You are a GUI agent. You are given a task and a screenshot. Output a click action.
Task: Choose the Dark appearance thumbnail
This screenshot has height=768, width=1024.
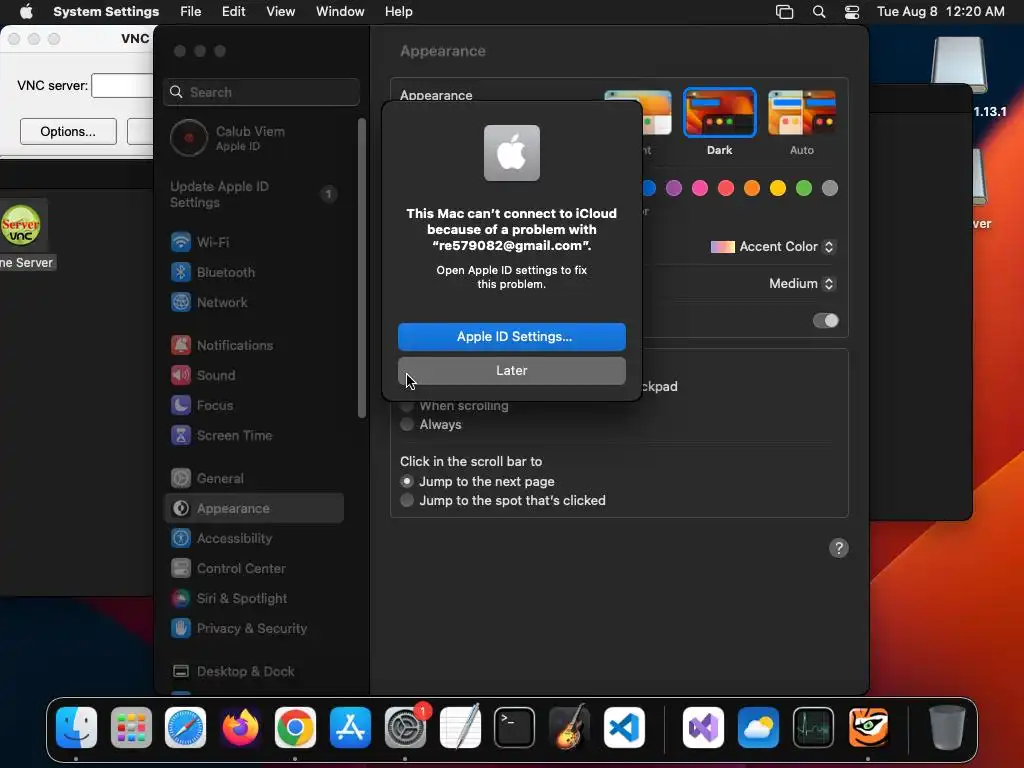720,113
